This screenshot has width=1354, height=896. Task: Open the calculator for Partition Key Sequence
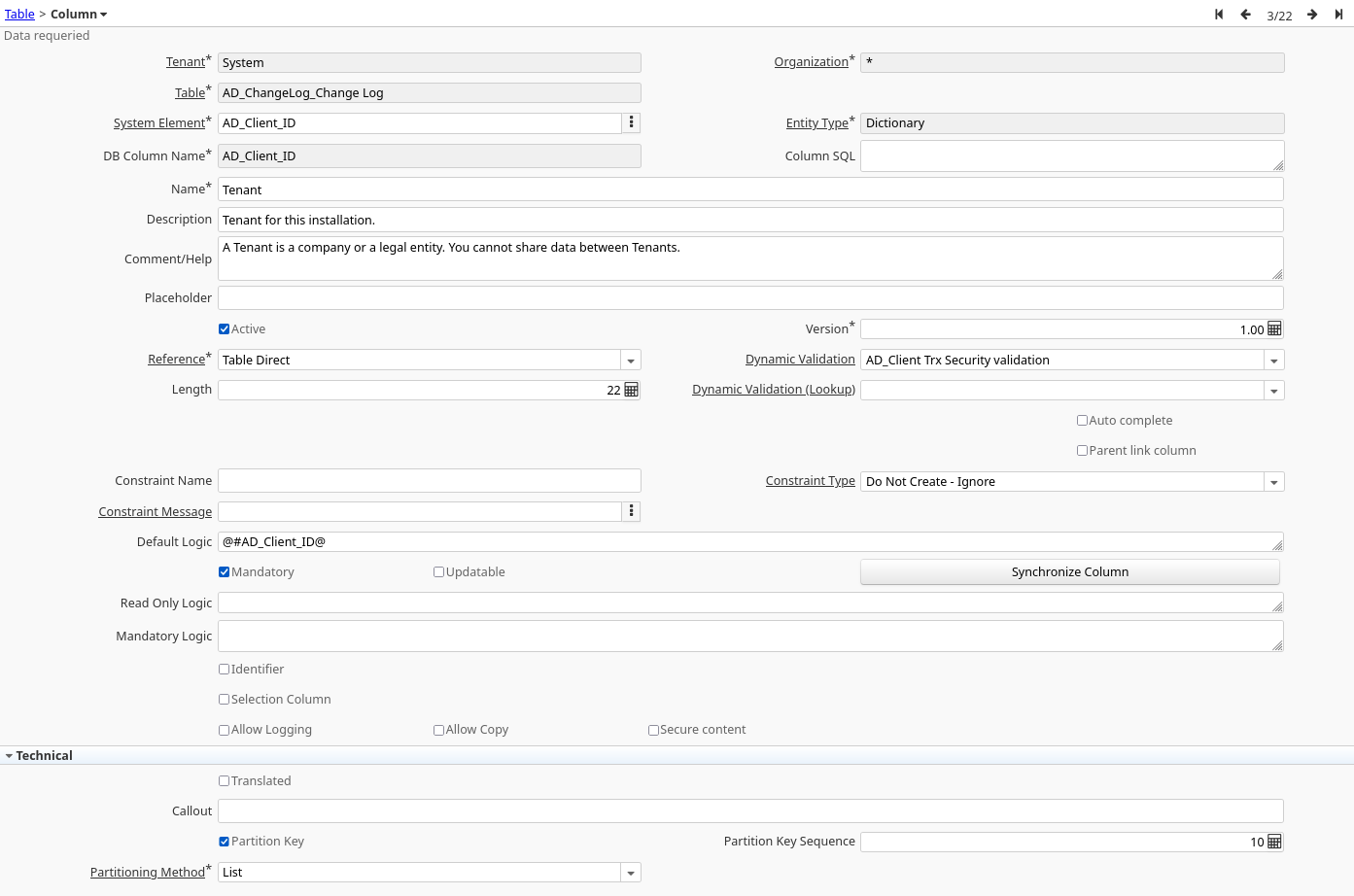point(1274,842)
